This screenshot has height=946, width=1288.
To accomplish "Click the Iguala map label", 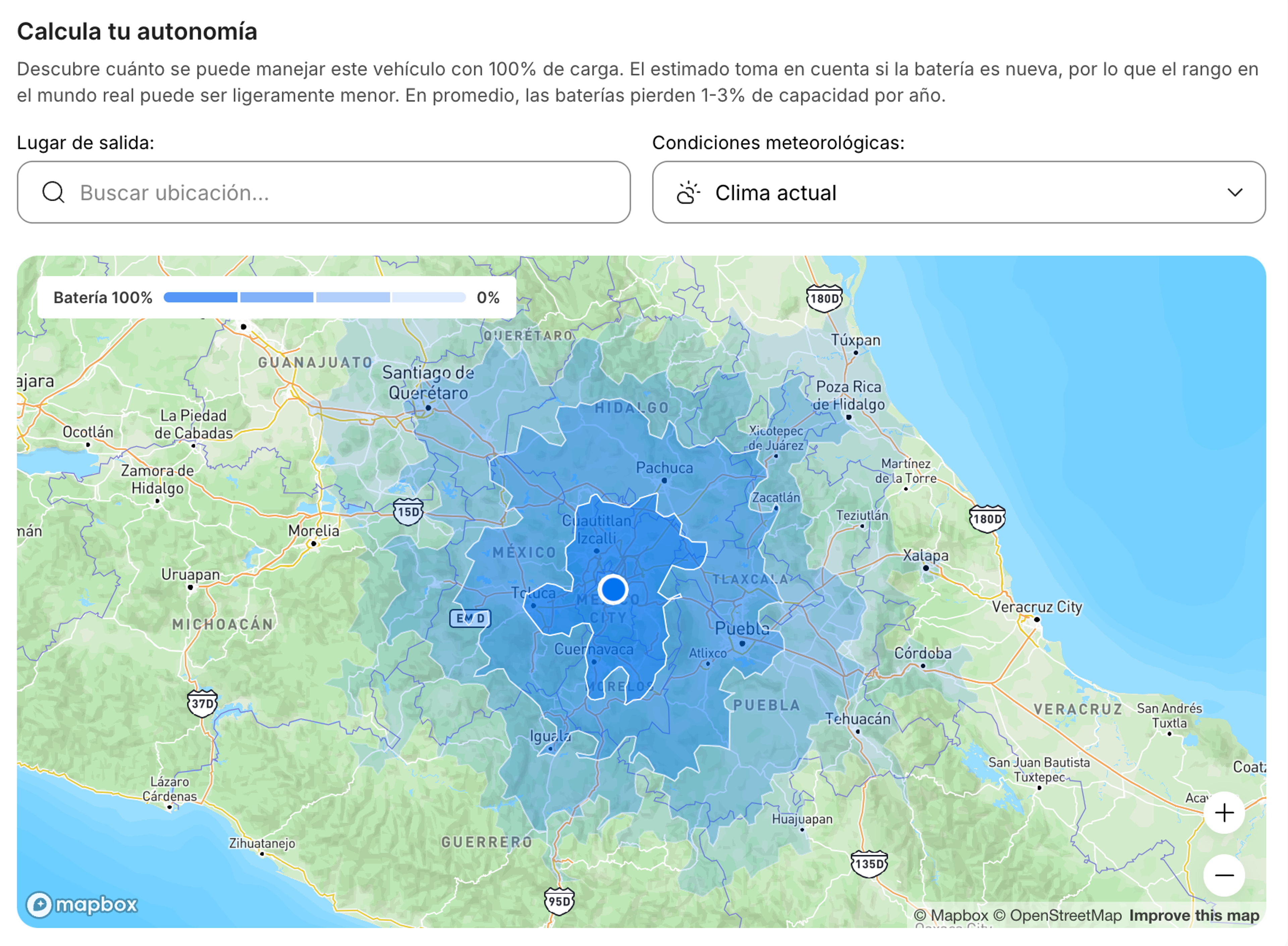I will [x=550, y=736].
